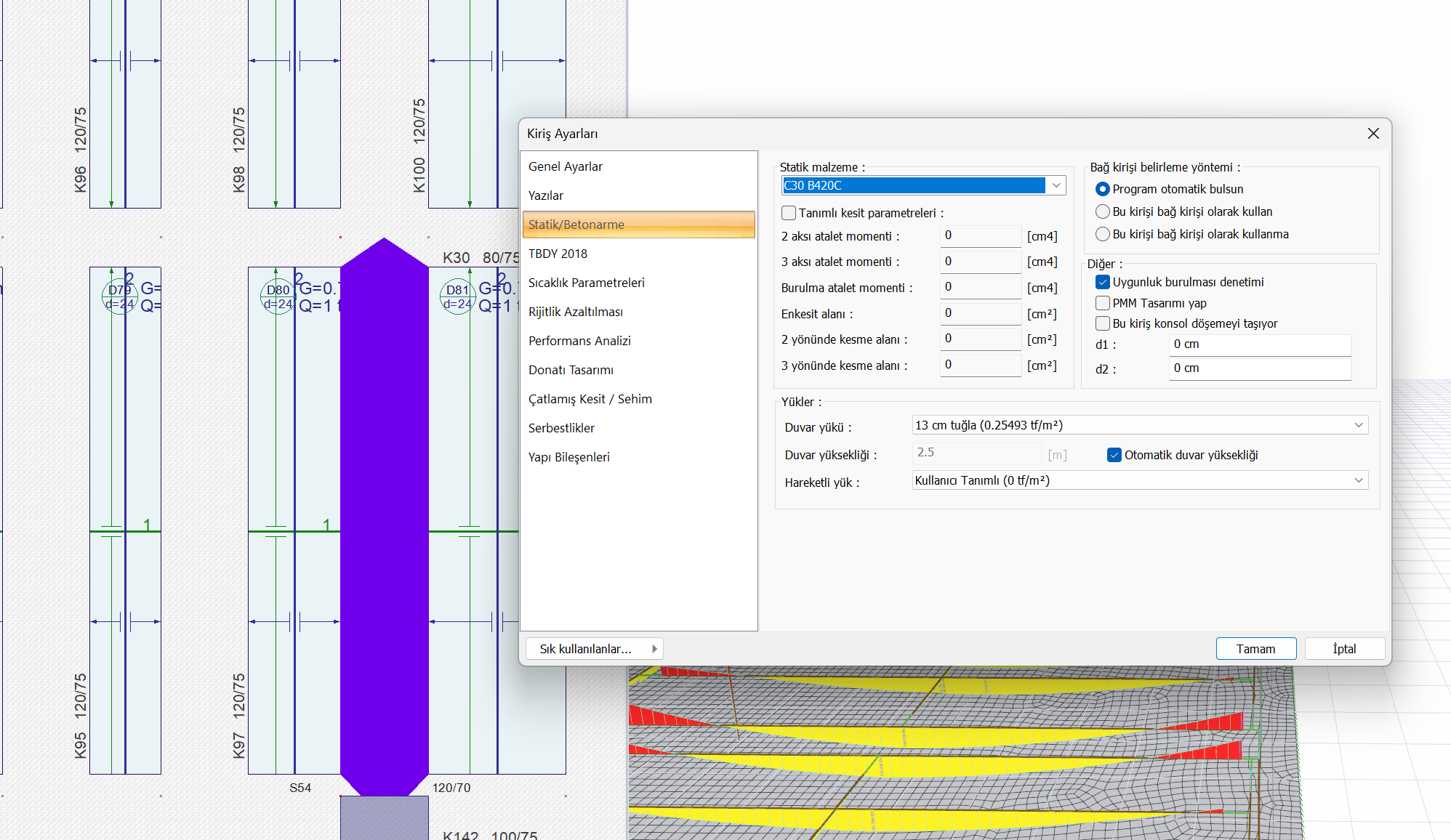This screenshot has width=1451, height=840.
Task: Select Bu kirişi bağ kirişi olarak kullan
Action: (x=1103, y=211)
